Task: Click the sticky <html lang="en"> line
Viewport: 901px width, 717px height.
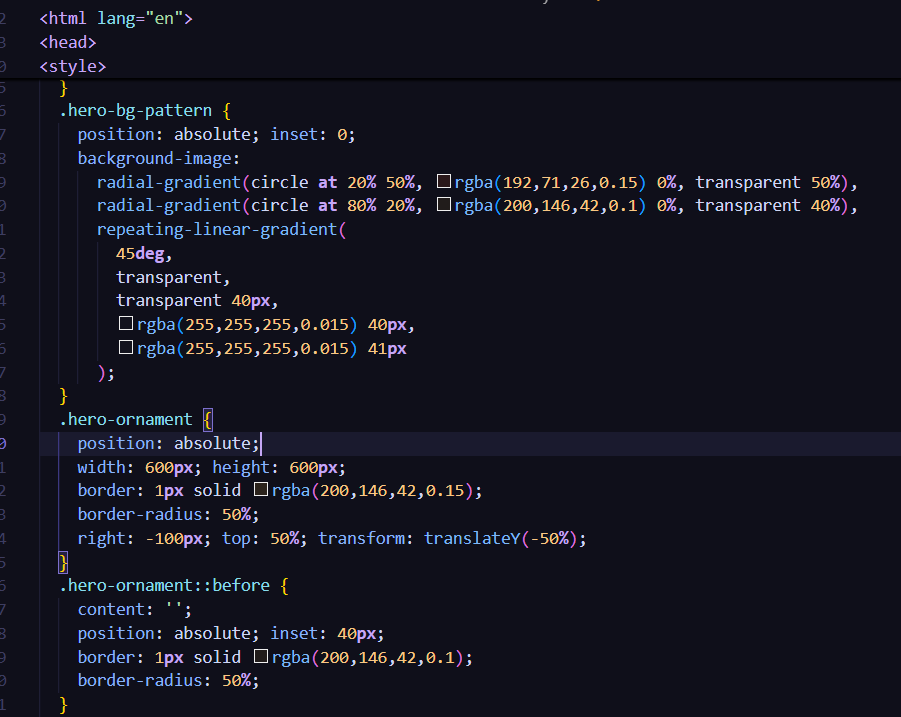Action: [116, 18]
